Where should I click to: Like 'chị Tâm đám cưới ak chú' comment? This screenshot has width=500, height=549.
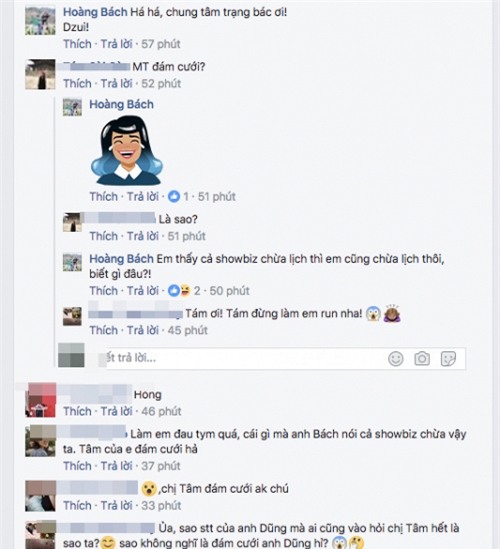click(77, 506)
